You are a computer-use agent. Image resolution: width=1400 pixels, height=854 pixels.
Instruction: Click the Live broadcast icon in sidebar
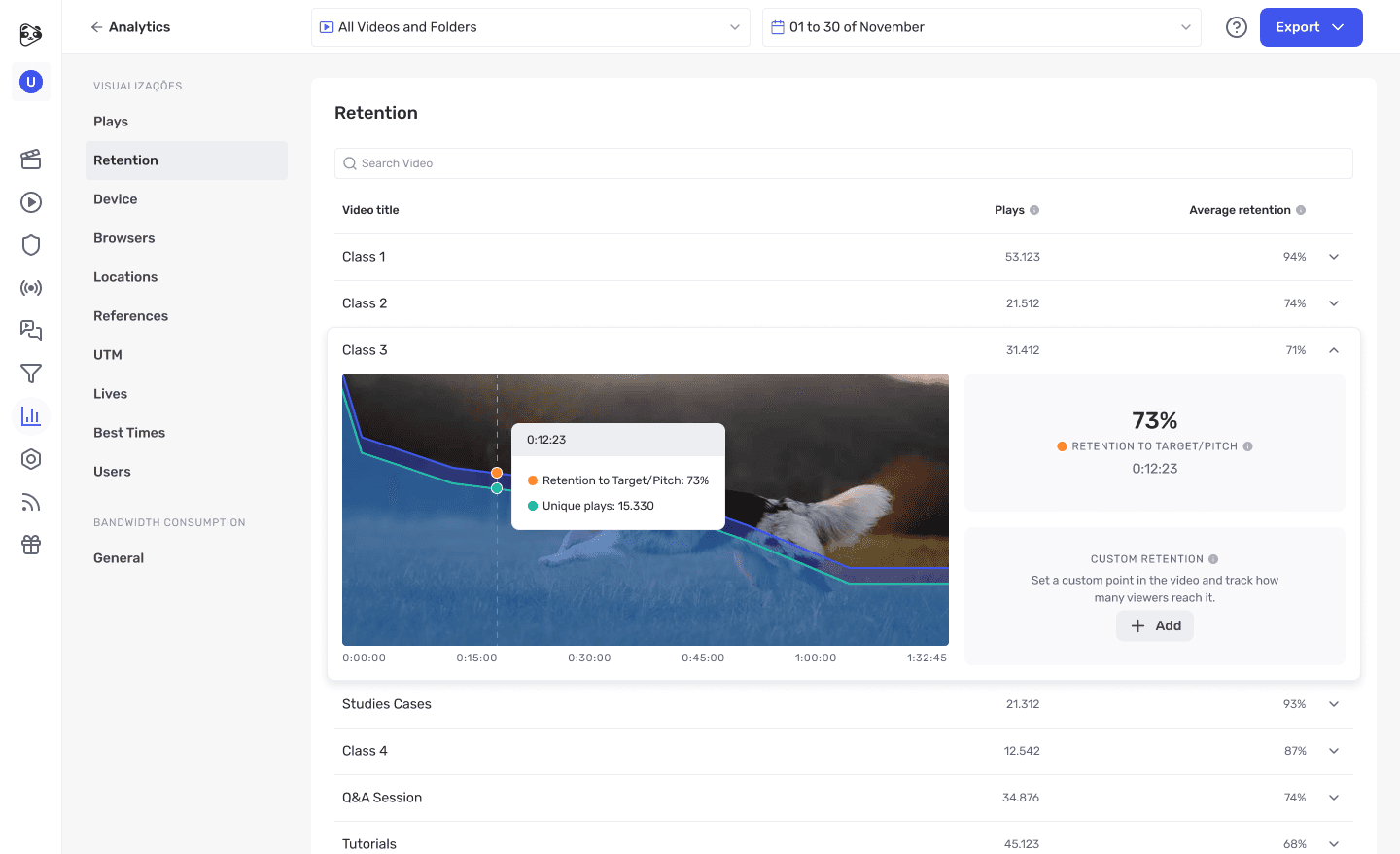coord(30,287)
